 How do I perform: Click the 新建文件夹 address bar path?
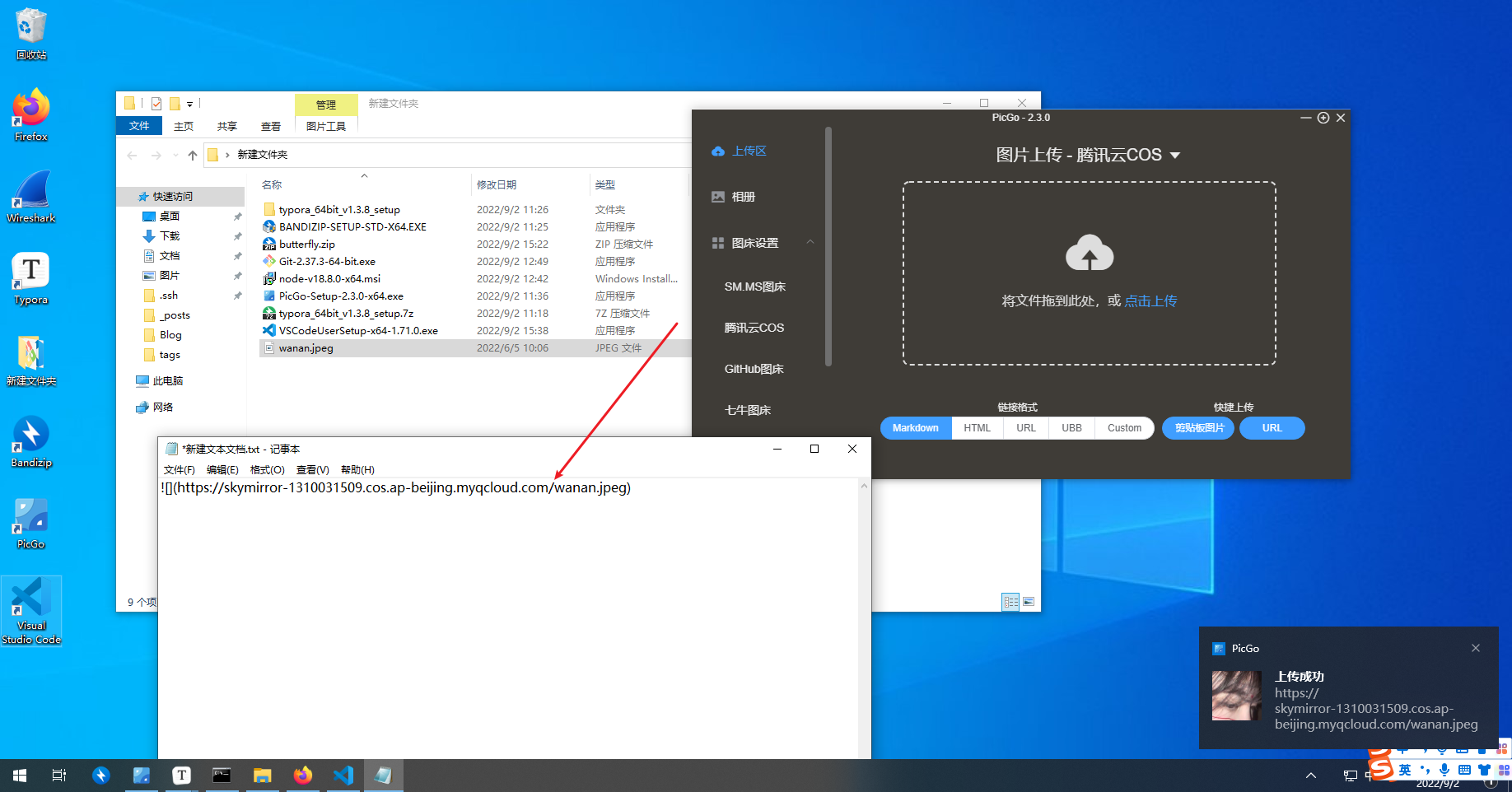(263, 155)
